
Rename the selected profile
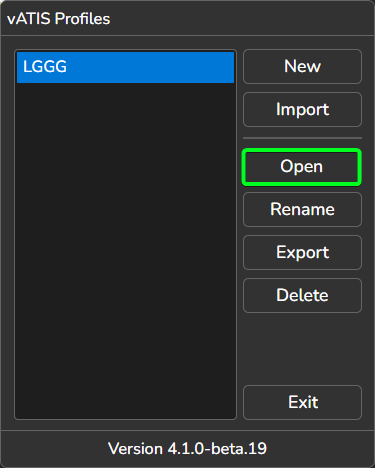point(302,209)
